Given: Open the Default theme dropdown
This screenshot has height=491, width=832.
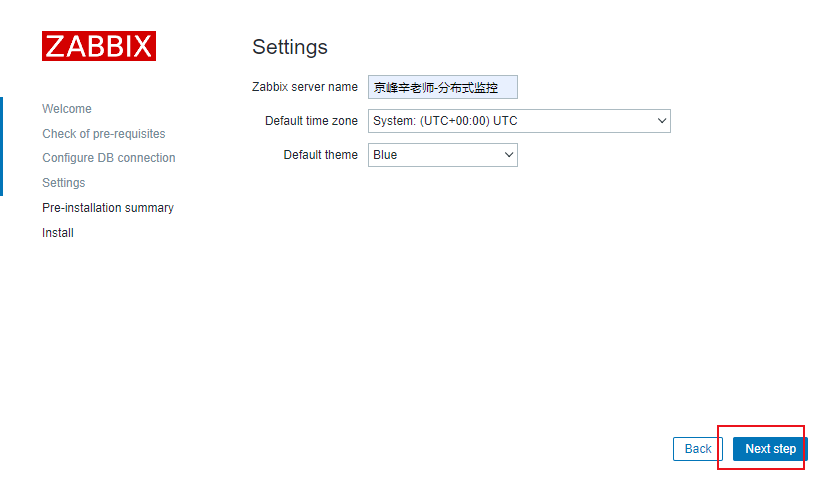Looking at the screenshot, I should [x=443, y=155].
